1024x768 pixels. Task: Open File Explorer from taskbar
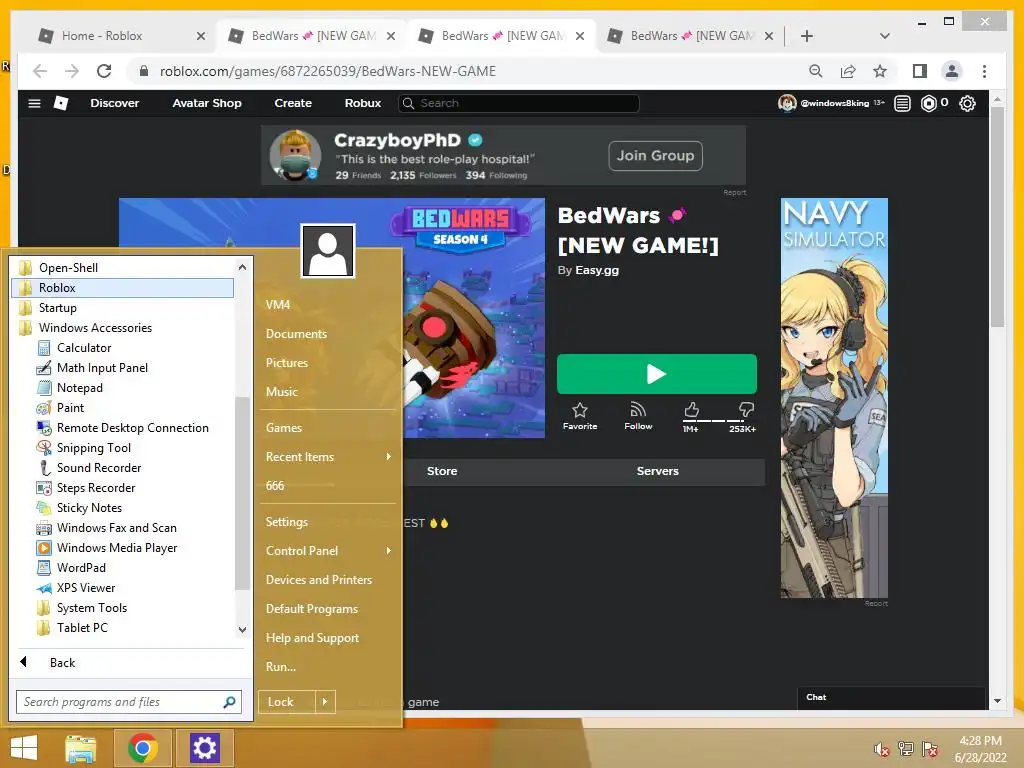coord(80,748)
